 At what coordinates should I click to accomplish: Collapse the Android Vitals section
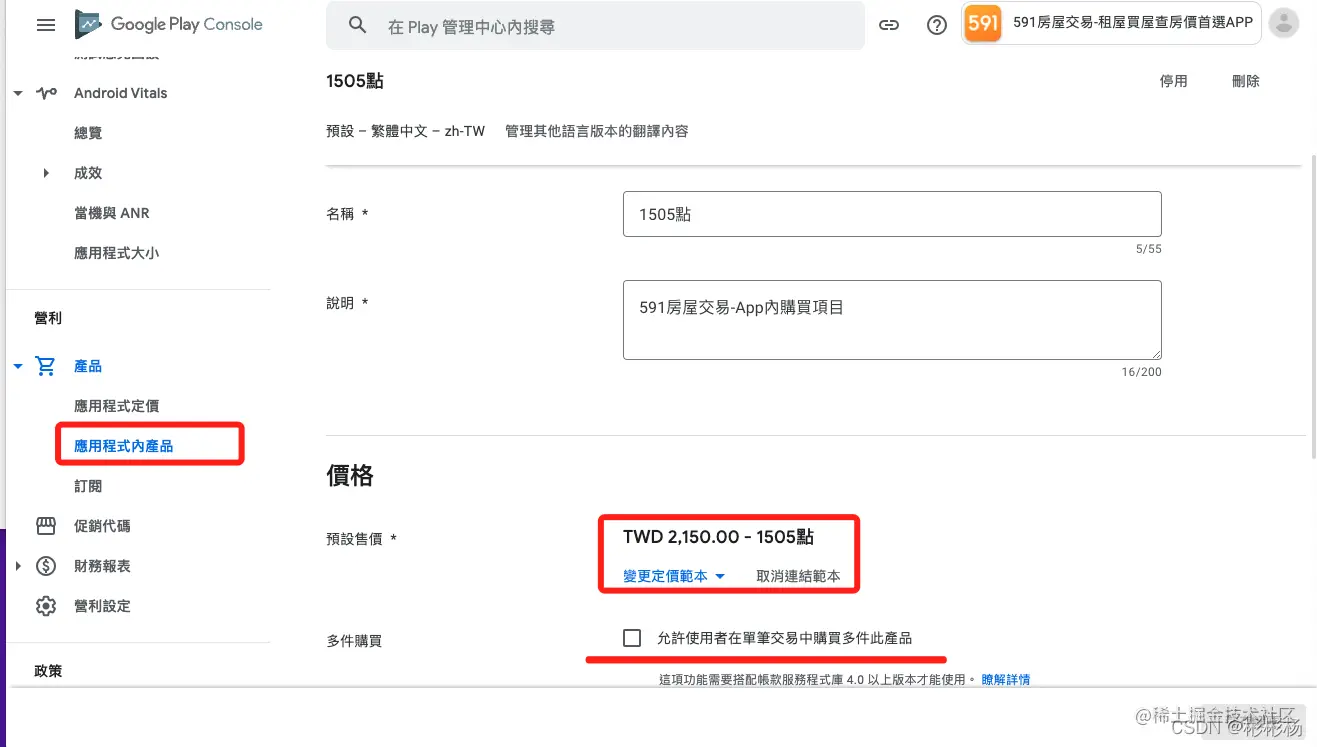tap(18, 93)
